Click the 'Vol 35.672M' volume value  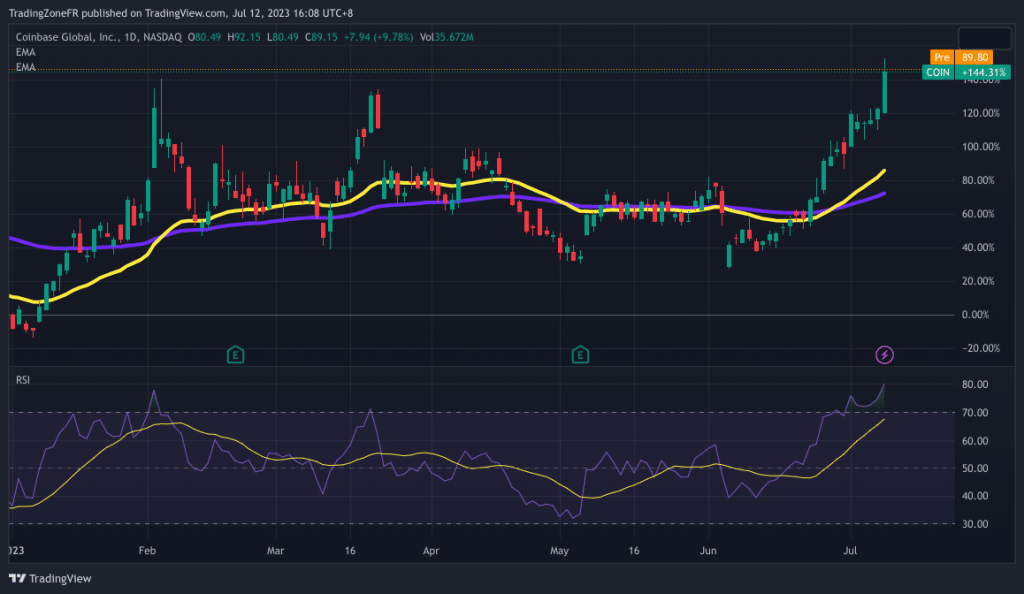pos(447,37)
